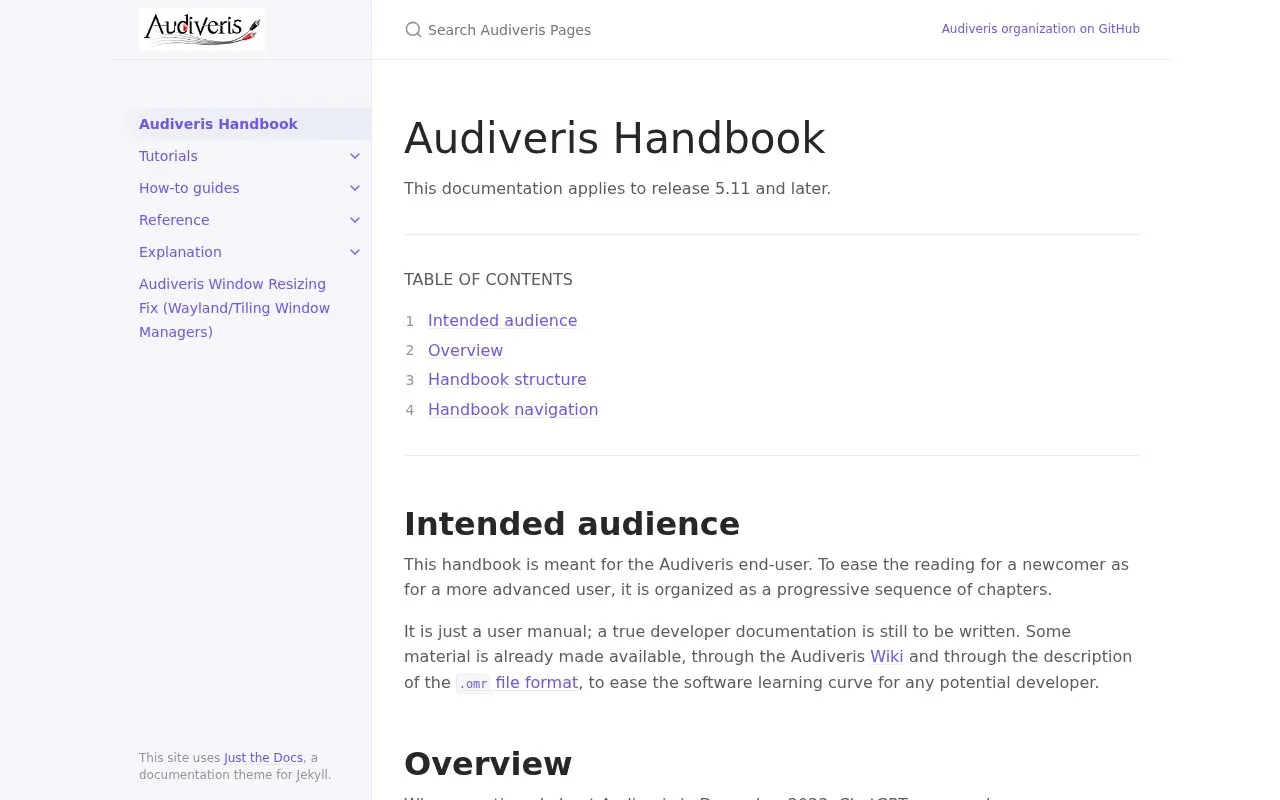1280x800 pixels.
Task: Jump to Handbook structure section link
Action: tap(507, 380)
